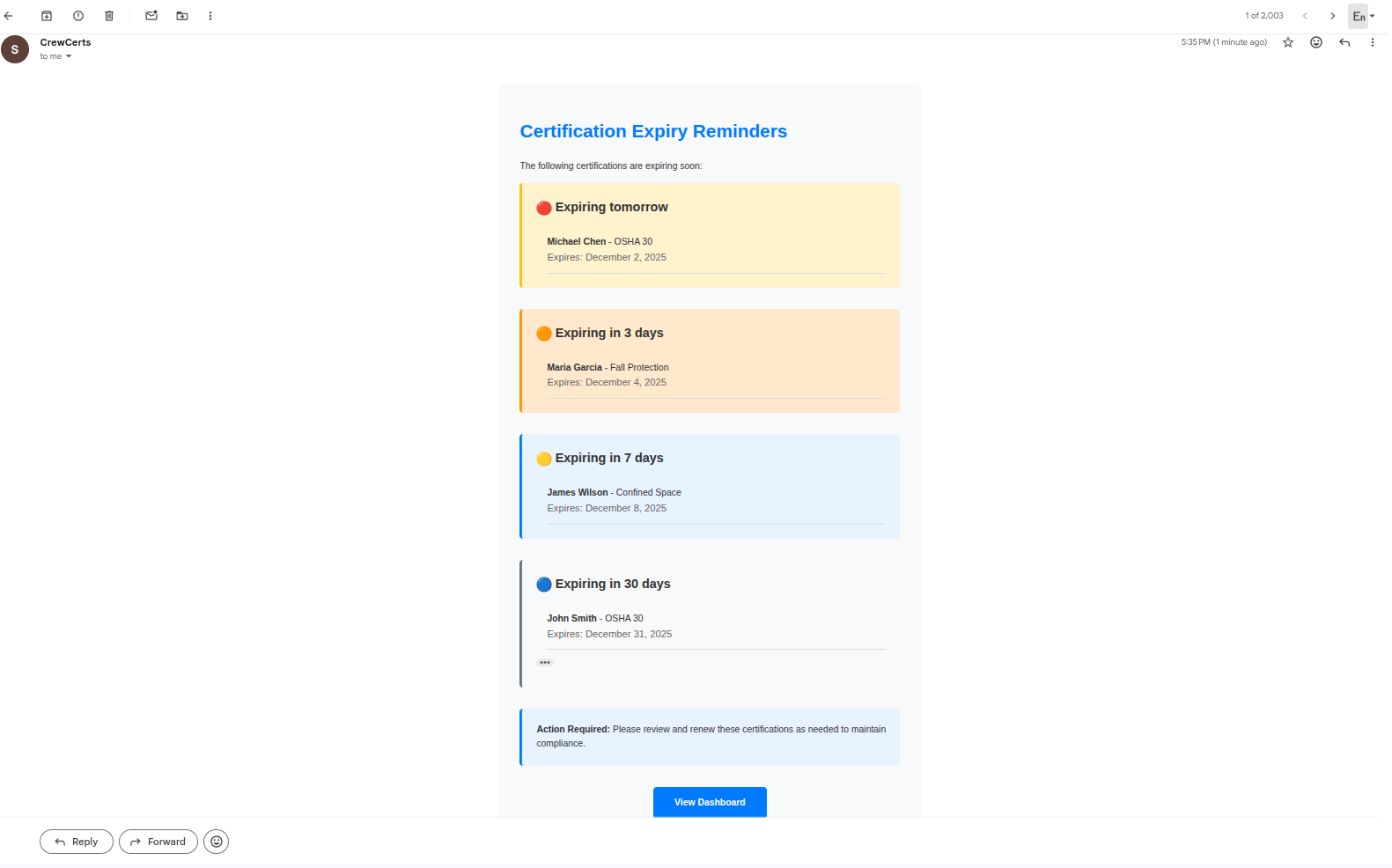Viewport: 1392px width, 868px height.
Task: Select the Expiring in 7 days heading
Action: click(609, 458)
